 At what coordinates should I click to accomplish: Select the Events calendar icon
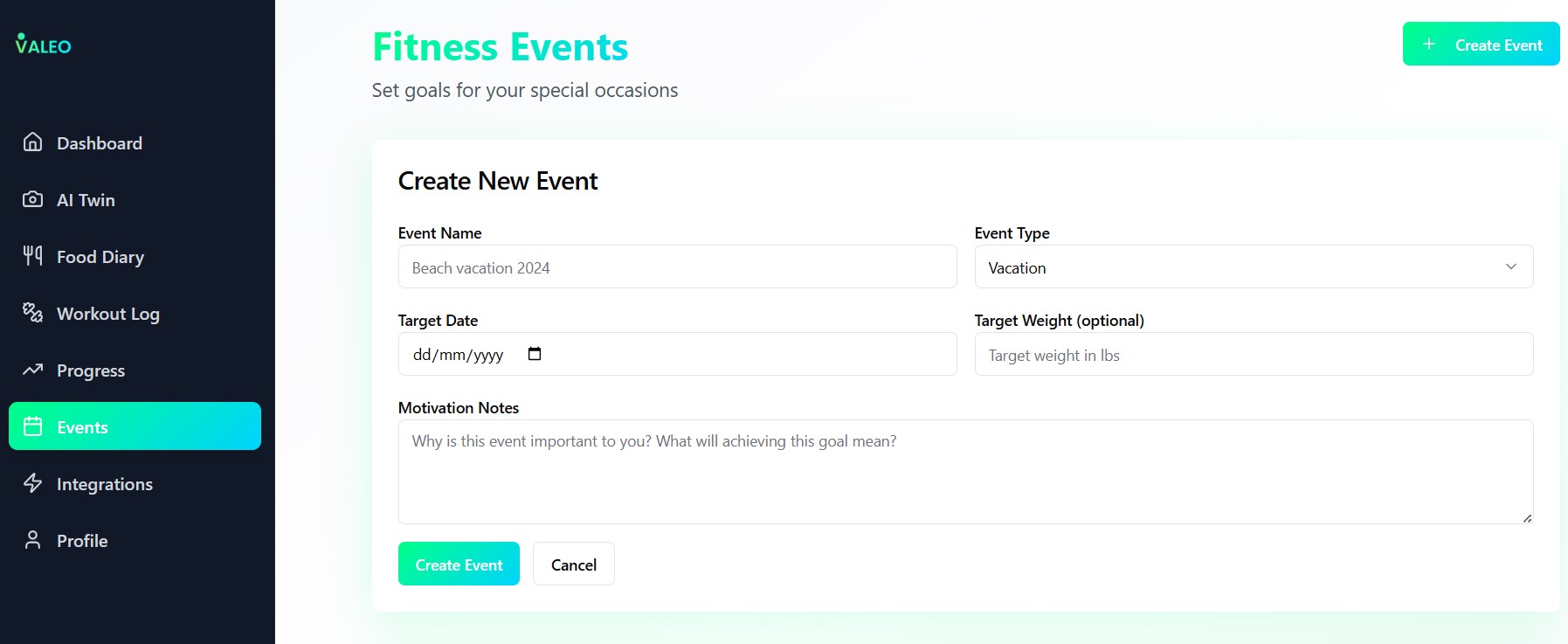[32, 426]
